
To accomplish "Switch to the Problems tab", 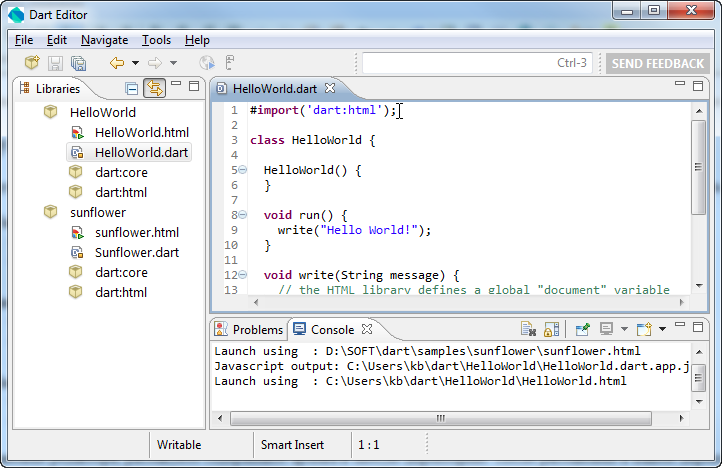I will coord(249,330).
